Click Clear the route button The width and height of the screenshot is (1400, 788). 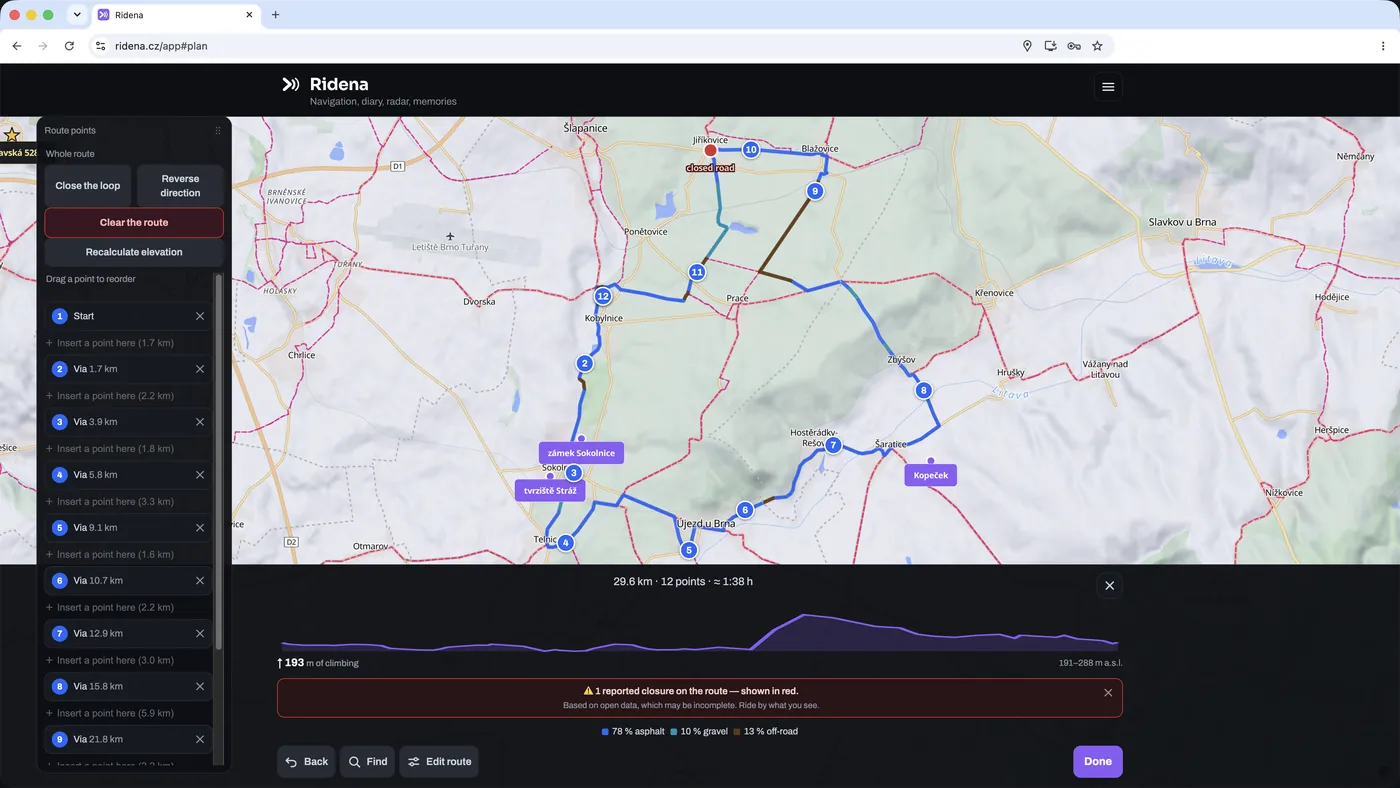point(134,223)
